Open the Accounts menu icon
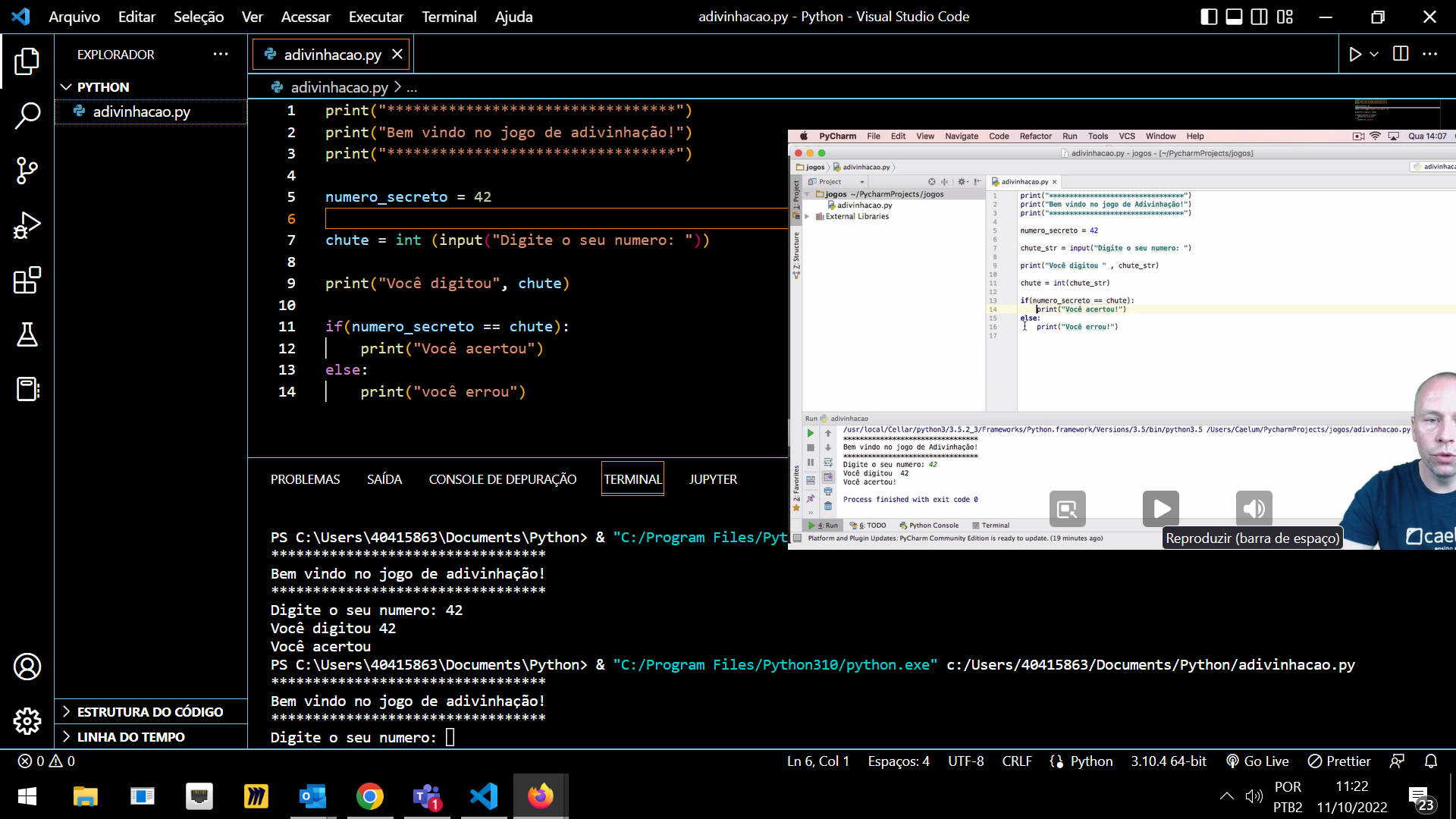1456x819 pixels. click(27, 667)
